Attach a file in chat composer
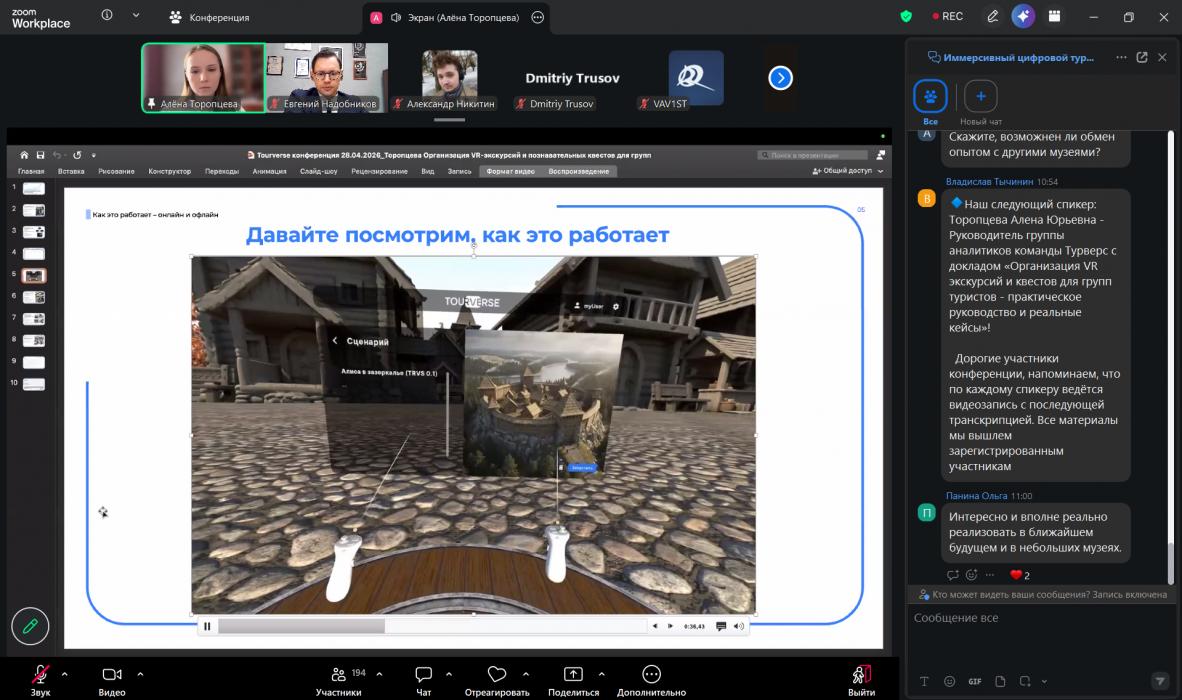Image resolution: width=1182 pixels, height=700 pixels. click(x=1000, y=681)
